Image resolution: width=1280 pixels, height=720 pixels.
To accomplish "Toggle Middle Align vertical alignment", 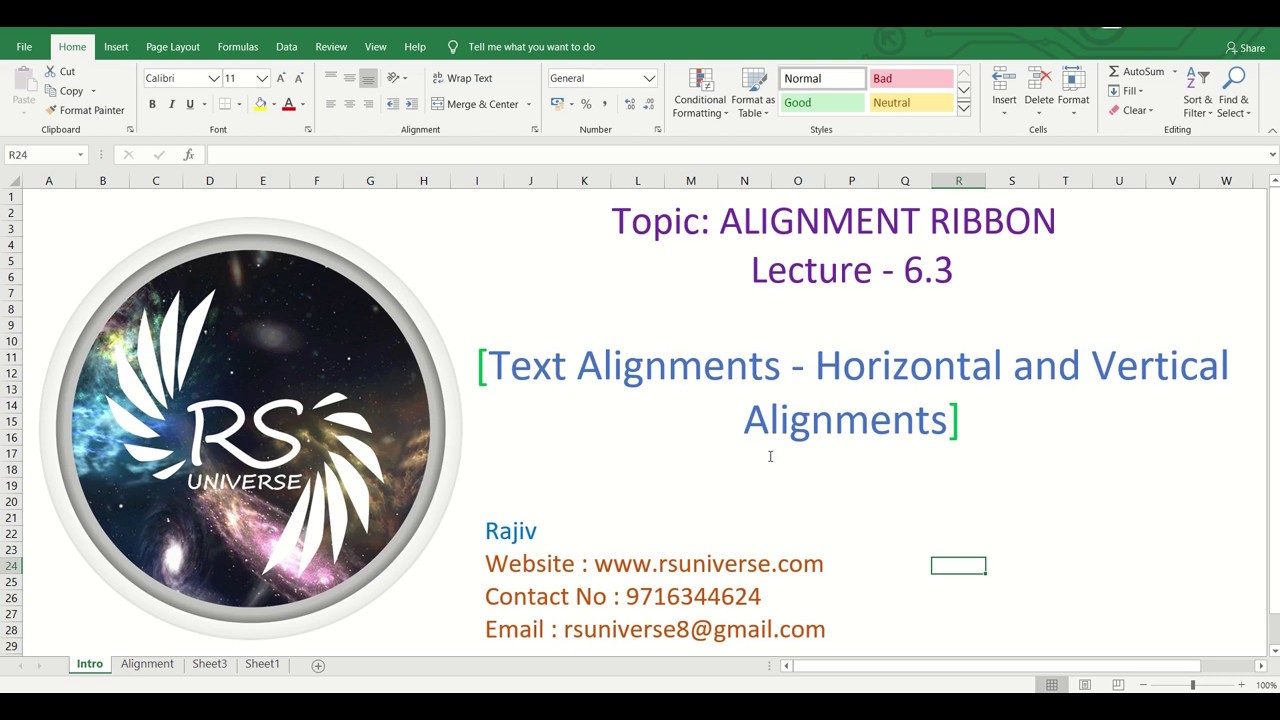I will 350,78.
